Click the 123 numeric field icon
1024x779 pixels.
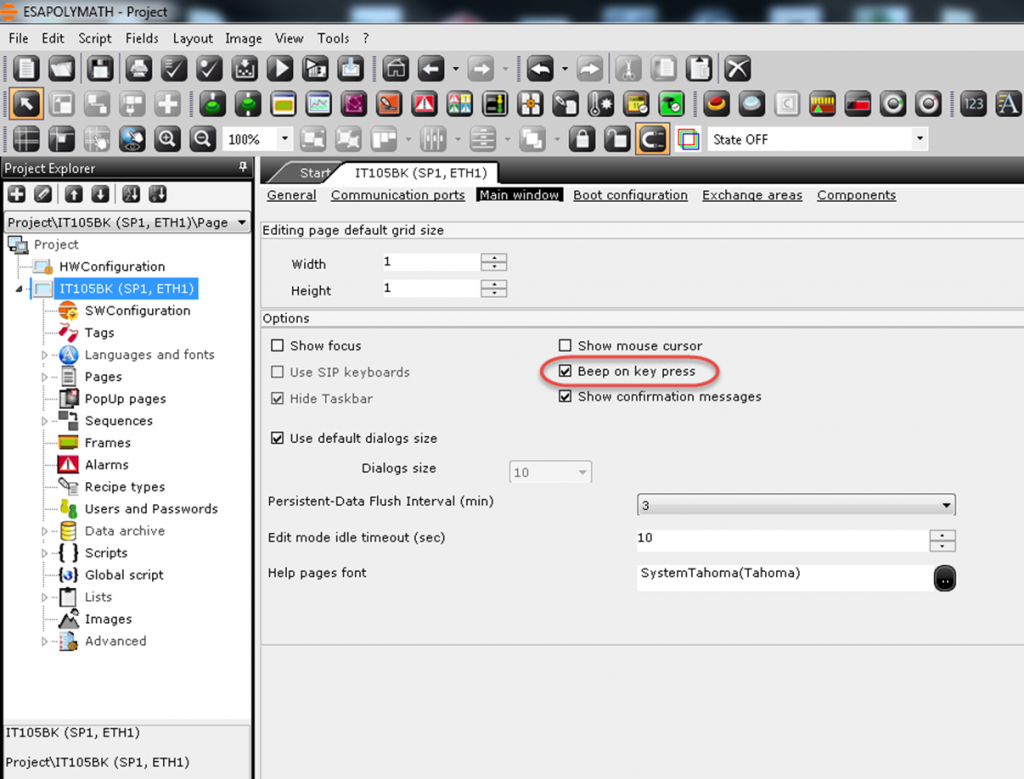[x=973, y=104]
